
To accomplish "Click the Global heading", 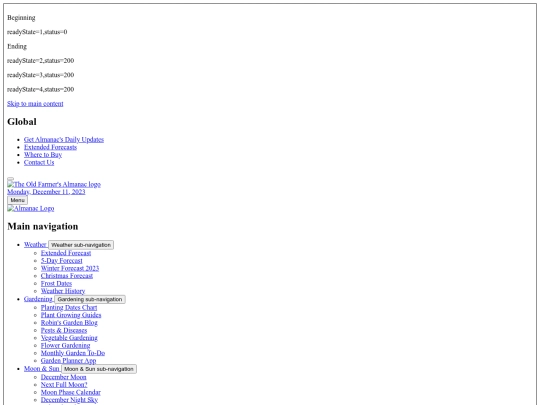I will [x=22, y=122].
